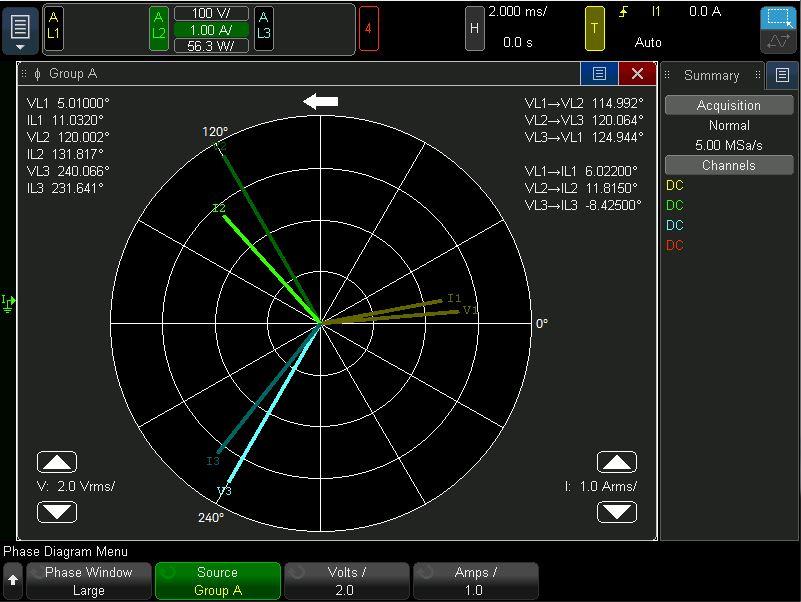Click the Channels header in Summary

coord(729,165)
